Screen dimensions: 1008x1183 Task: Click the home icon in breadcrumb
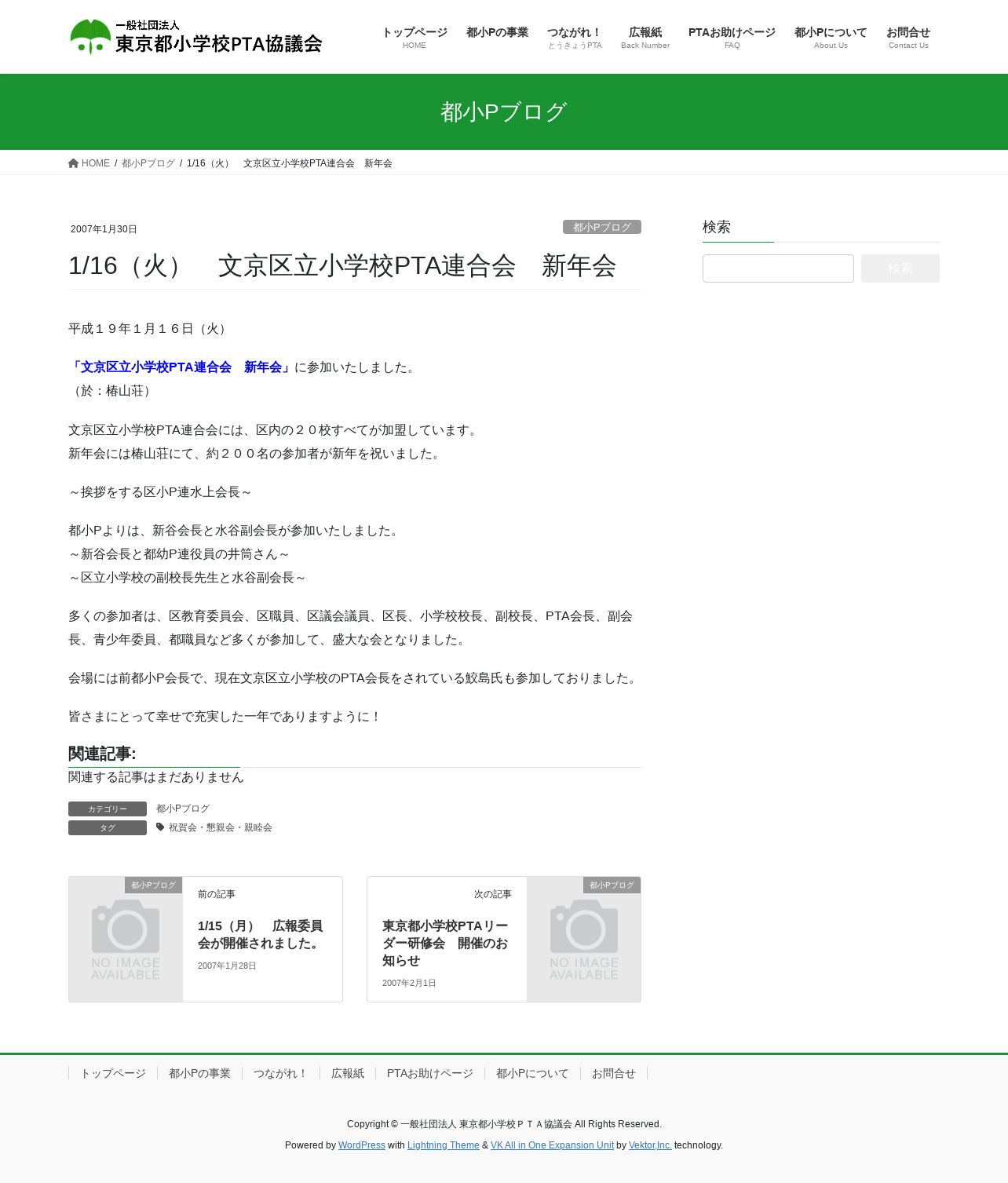tap(74, 163)
